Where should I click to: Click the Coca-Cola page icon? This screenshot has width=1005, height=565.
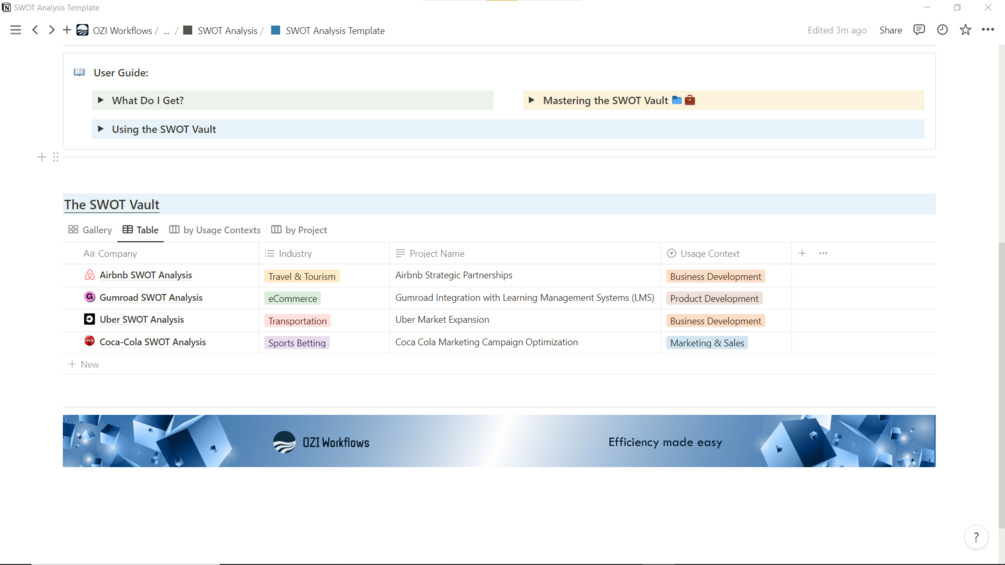tap(90, 341)
